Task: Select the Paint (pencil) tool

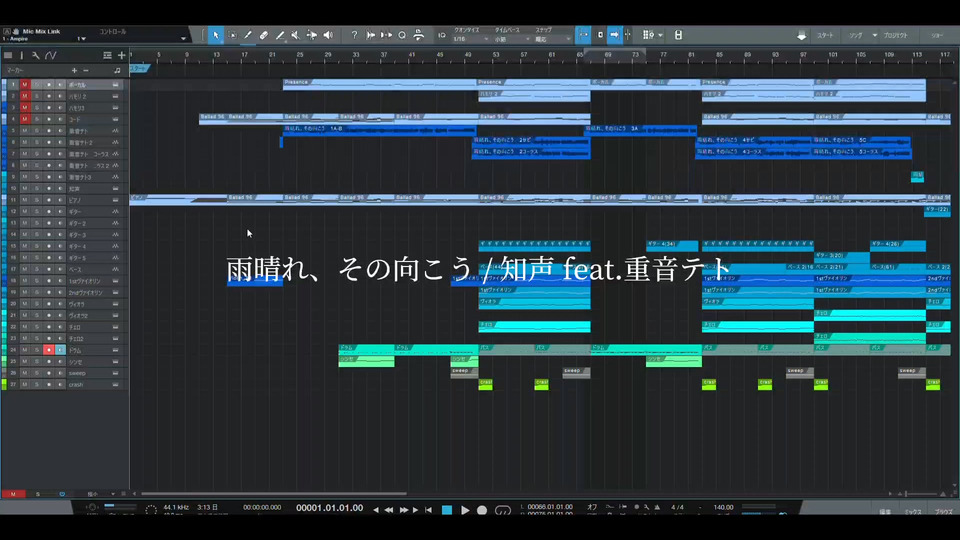Action: tap(247, 35)
